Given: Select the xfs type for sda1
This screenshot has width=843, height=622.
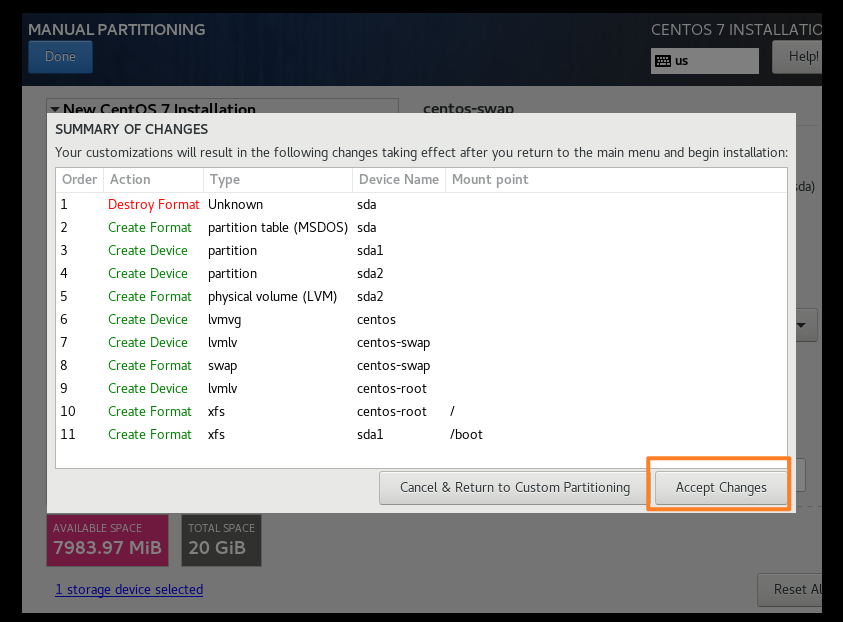Looking at the screenshot, I should [216, 434].
